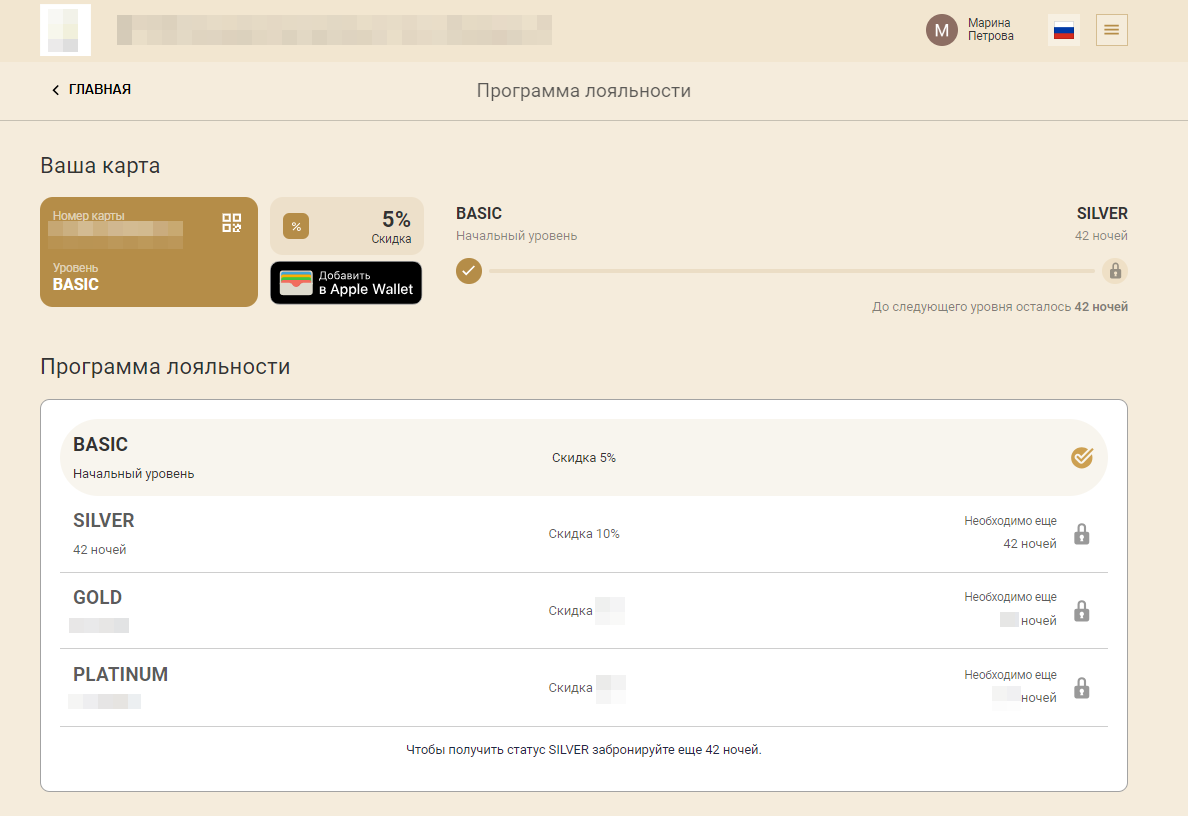Click the Чтобы получить статус SILVER note
The image size is (1188, 816).
click(583, 749)
